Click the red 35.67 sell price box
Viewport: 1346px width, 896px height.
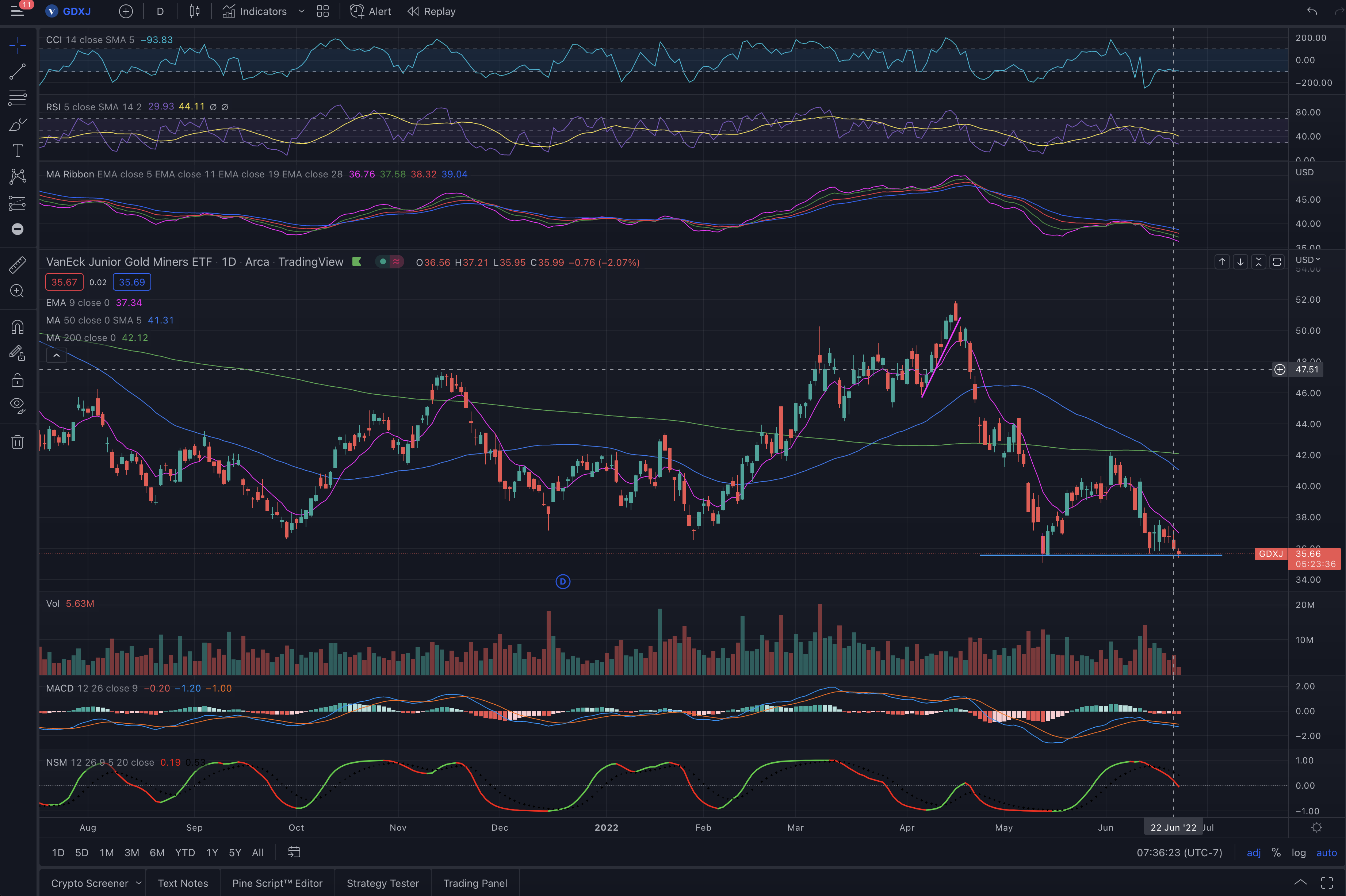point(64,282)
